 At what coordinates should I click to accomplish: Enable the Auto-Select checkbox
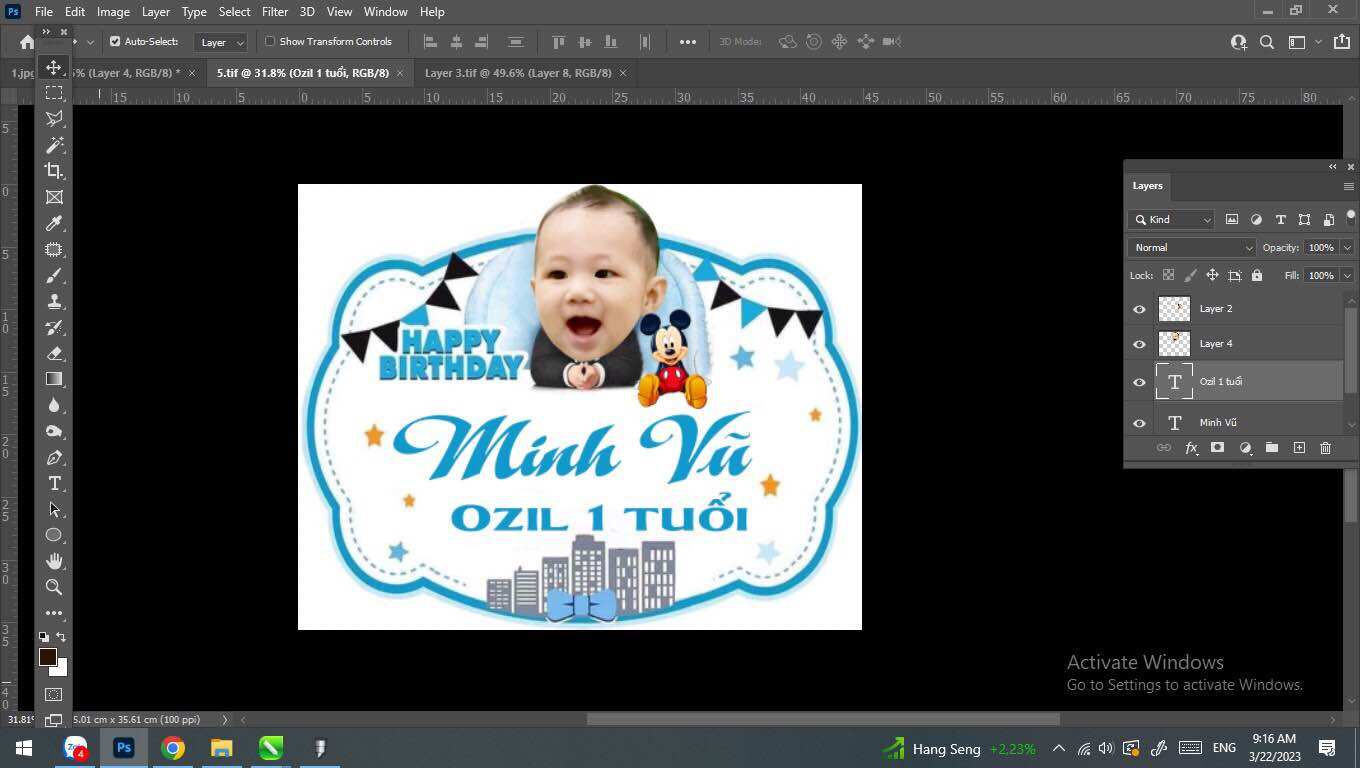point(115,42)
